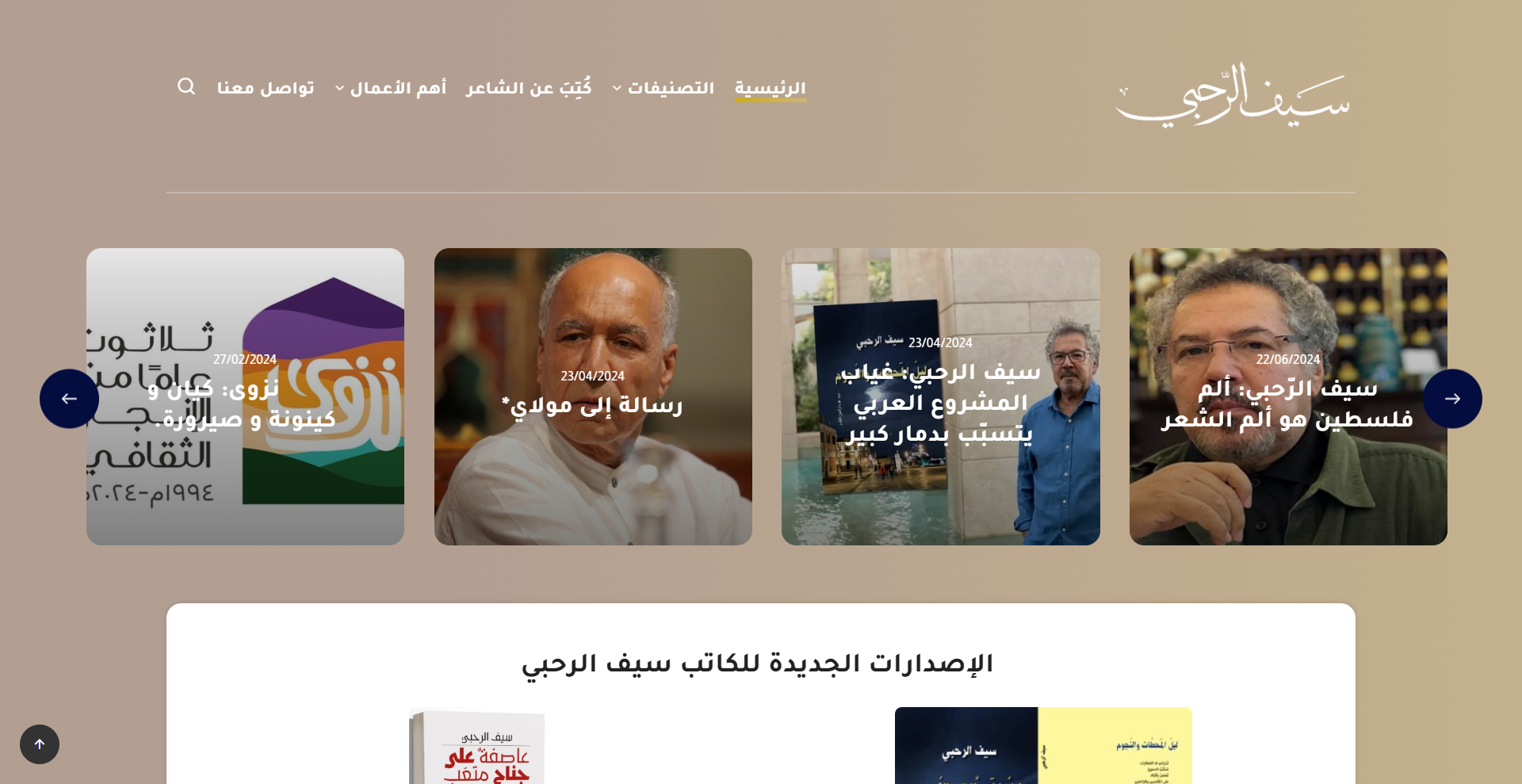Click the 22/06/2024 article date
The image size is (1522, 784).
tap(1288, 359)
